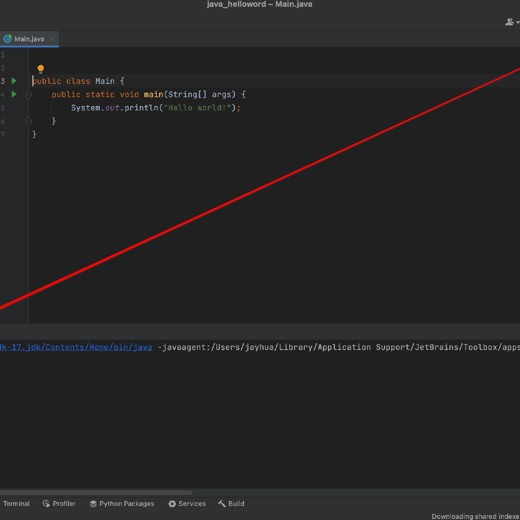Open the Python Packages tool window
This screenshot has height=520, width=520.
coord(122,504)
